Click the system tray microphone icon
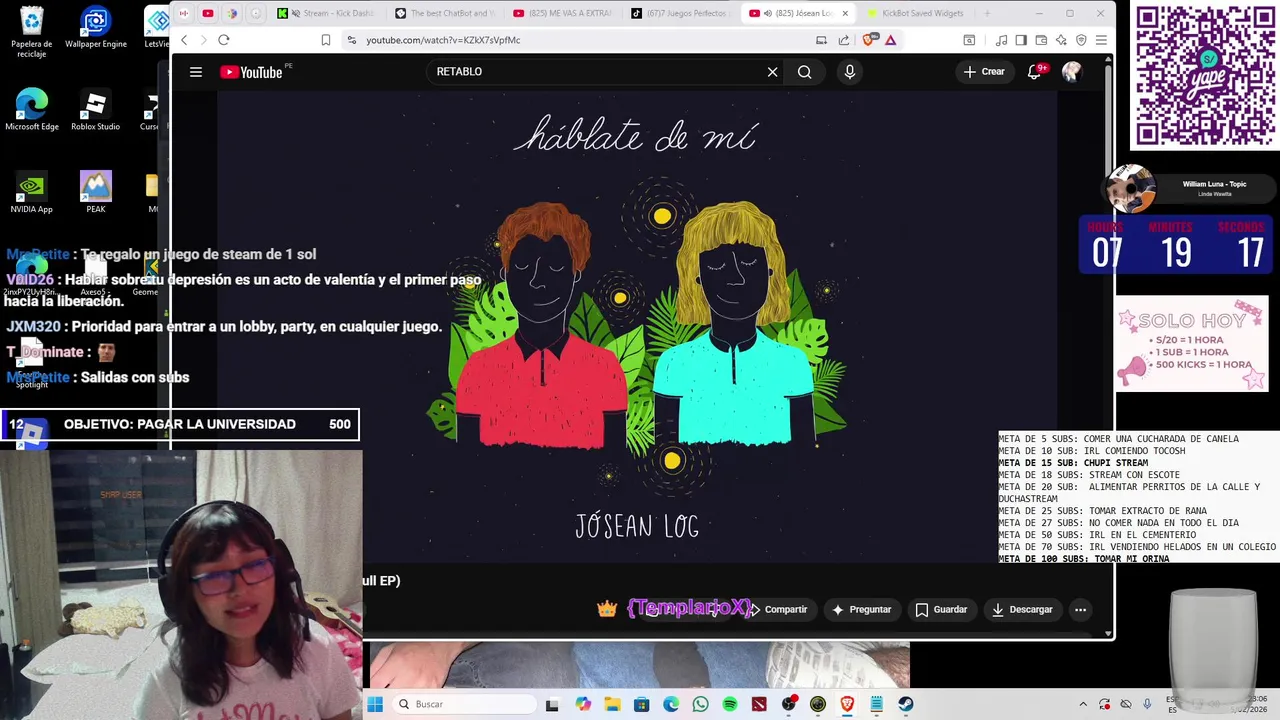The height and width of the screenshot is (720, 1280). pos(1147,704)
